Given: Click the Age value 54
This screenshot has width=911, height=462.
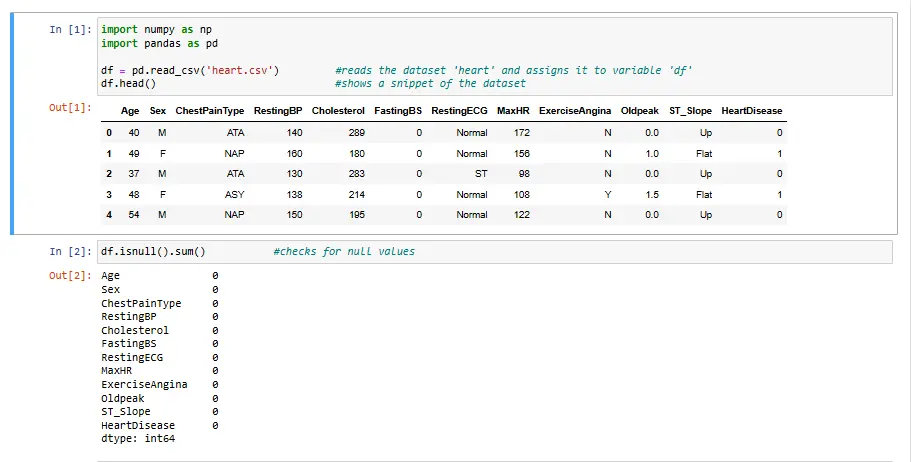Looking at the screenshot, I should tap(134, 215).
